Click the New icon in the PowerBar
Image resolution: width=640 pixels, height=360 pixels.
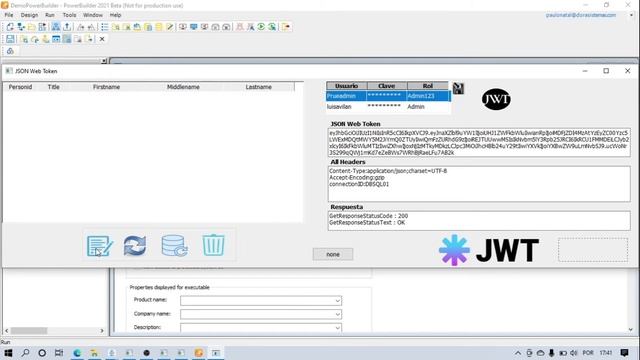pyautogui.click(x=10, y=27)
